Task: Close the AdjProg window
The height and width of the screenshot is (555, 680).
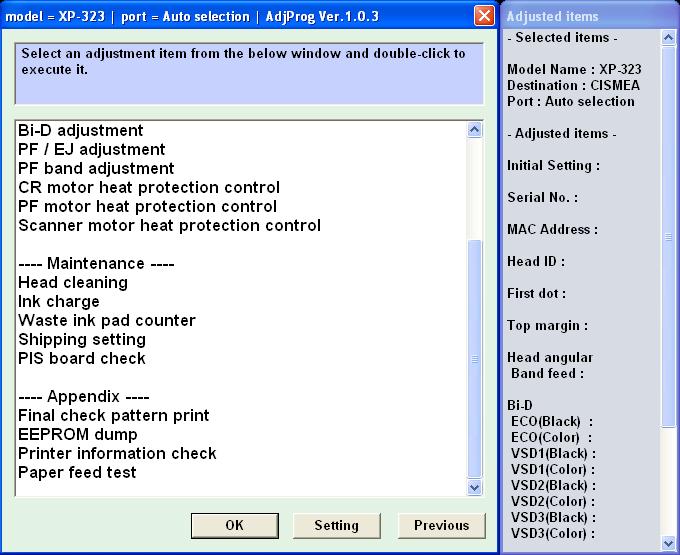Action: tap(484, 16)
